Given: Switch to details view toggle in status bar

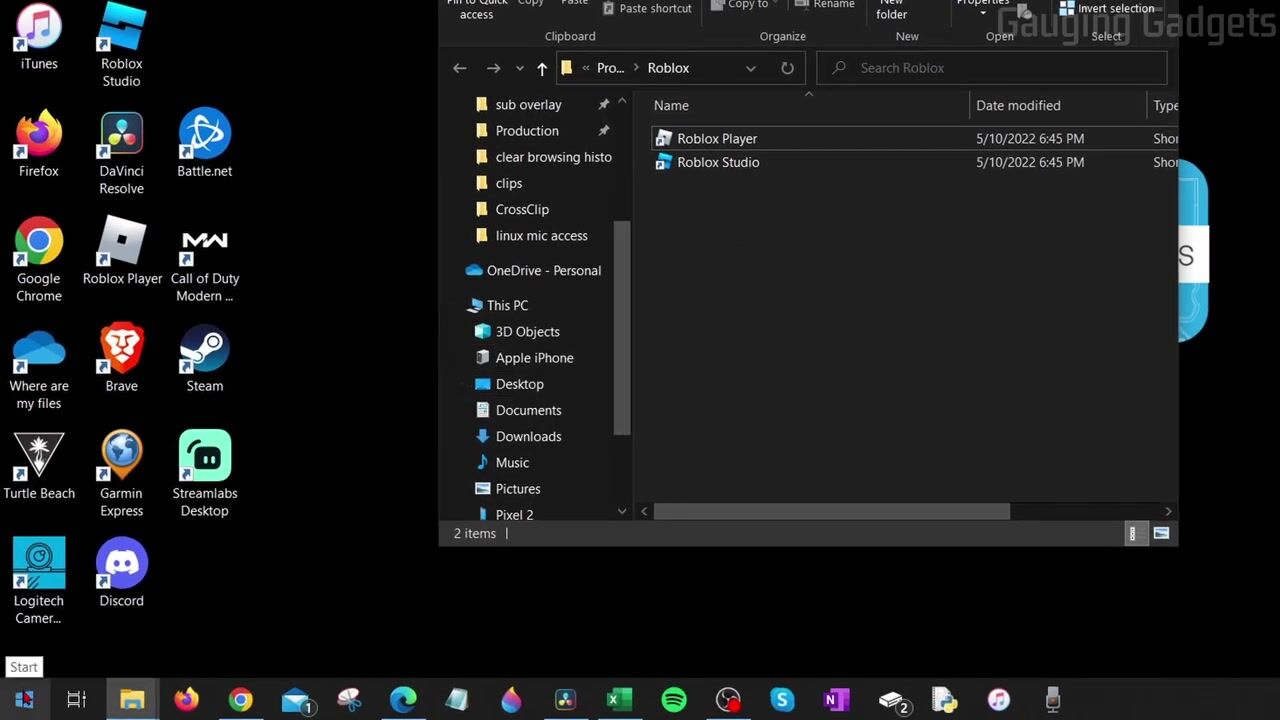Looking at the screenshot, I should tap(1132, 534).
